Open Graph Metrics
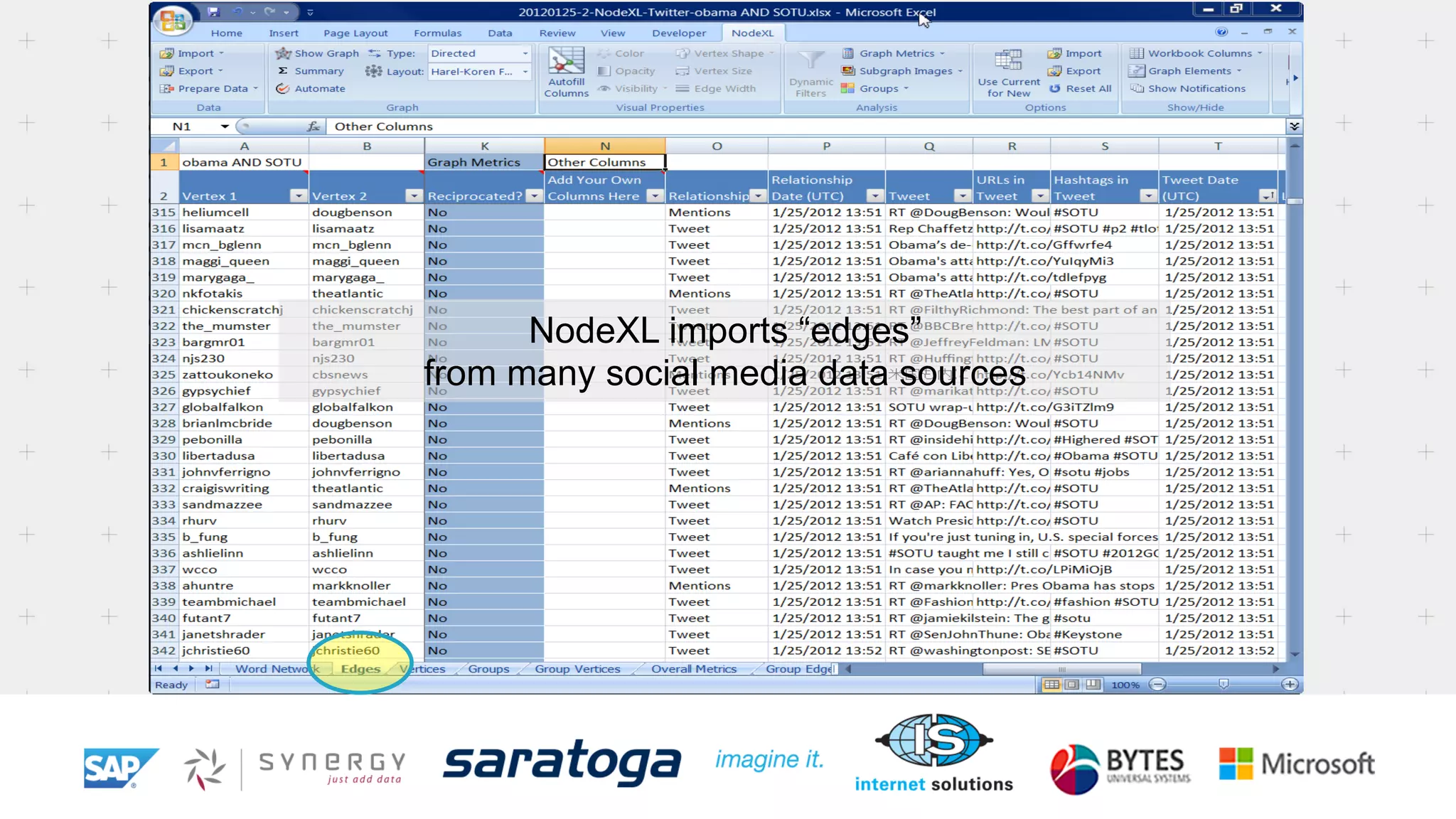The image size is (1456, 819). coord(893,53)
